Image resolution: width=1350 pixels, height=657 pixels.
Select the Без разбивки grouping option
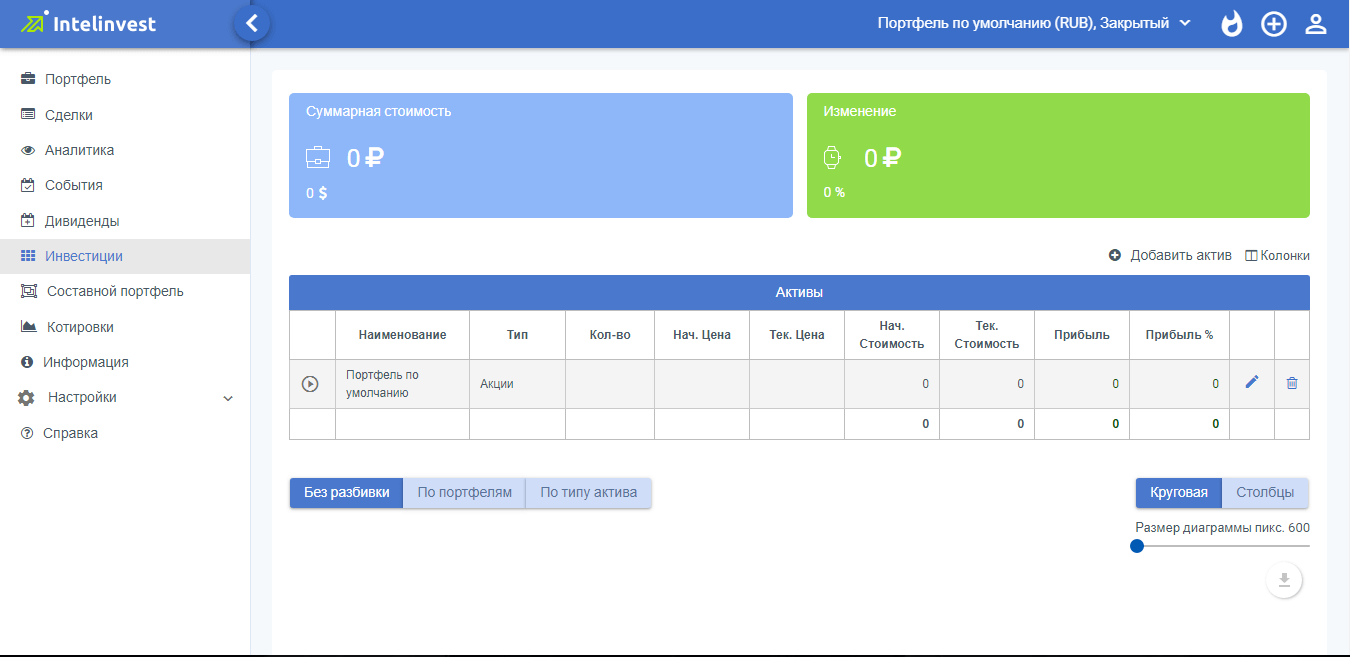pos(346,492)
